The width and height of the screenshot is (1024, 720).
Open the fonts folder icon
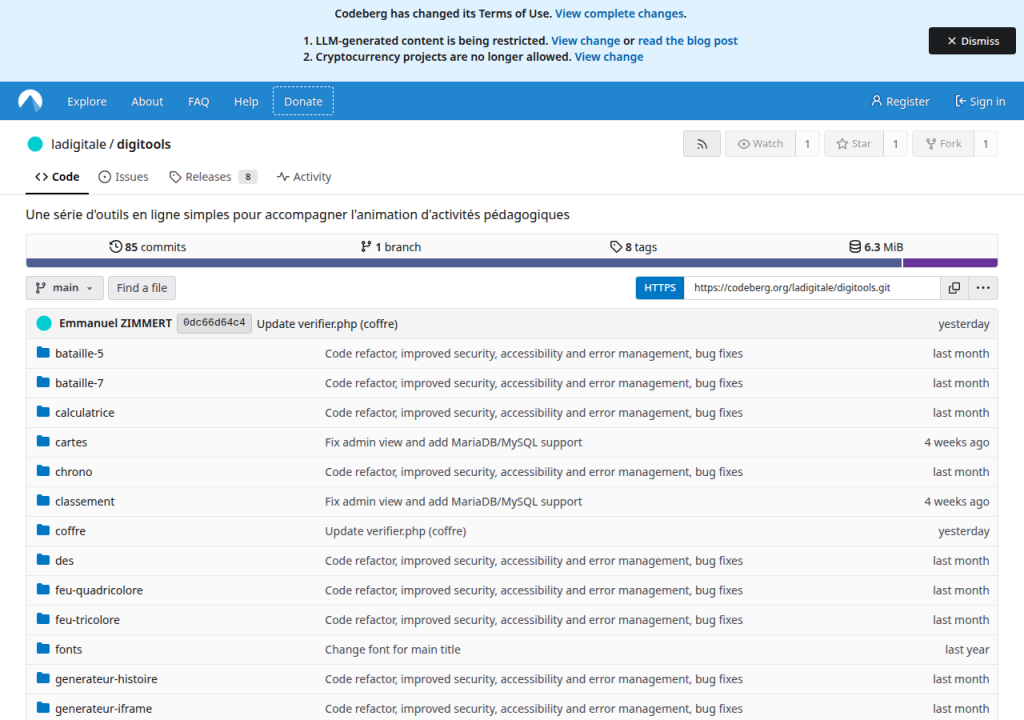(43, 649)
